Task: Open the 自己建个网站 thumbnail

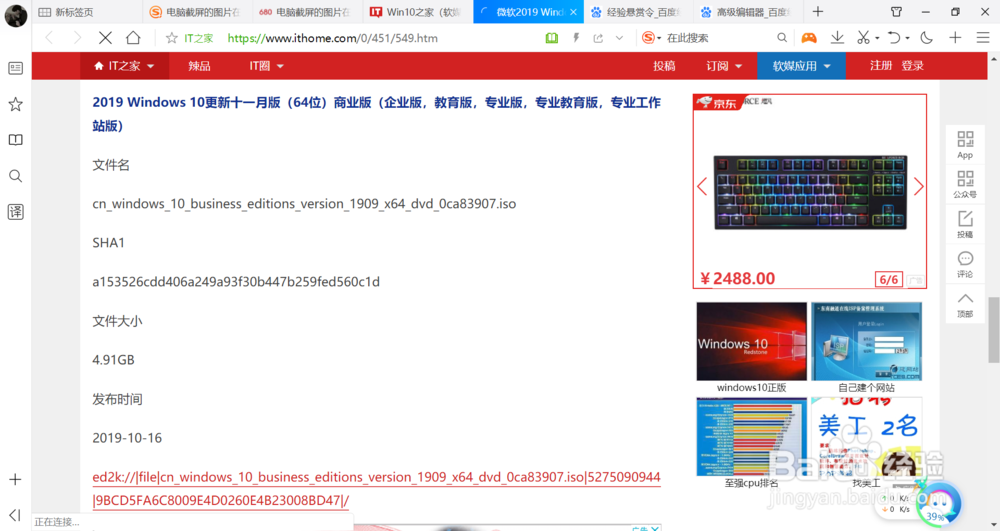Action: 866,342
